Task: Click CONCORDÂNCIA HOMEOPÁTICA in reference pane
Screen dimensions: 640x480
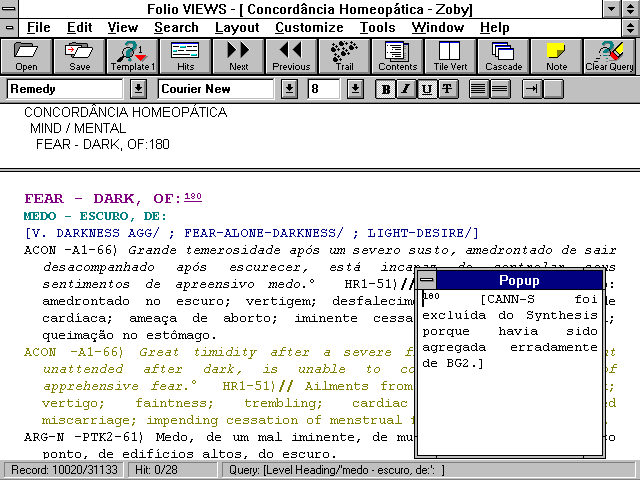Action: click(x=125, y=112)
